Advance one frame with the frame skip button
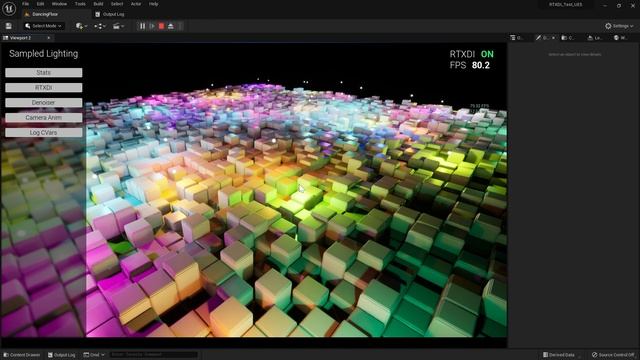 coord(152,26)
